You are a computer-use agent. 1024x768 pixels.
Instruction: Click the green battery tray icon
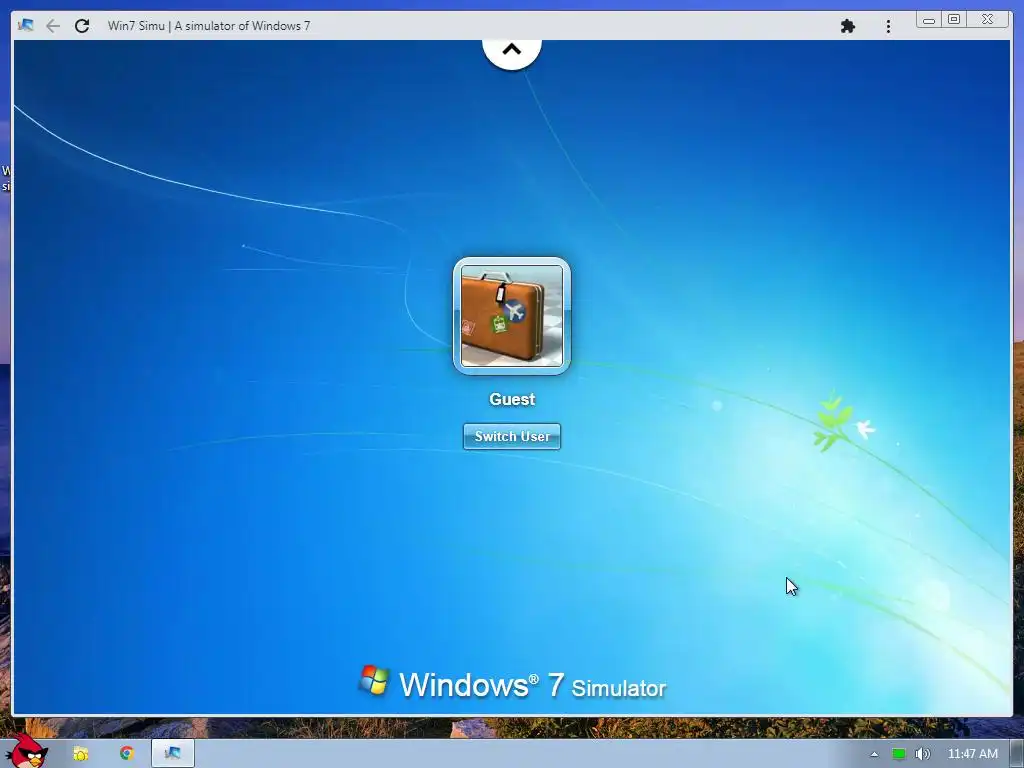pyautogui.click(x=899, y=754)
